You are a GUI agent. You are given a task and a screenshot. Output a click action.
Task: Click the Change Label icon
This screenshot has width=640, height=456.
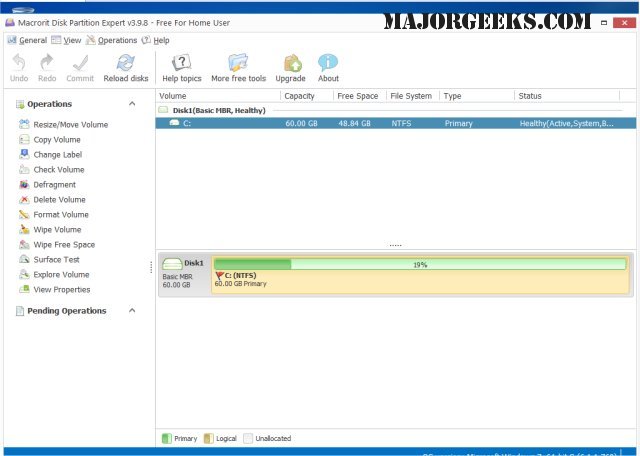click(x=24, y=154)
